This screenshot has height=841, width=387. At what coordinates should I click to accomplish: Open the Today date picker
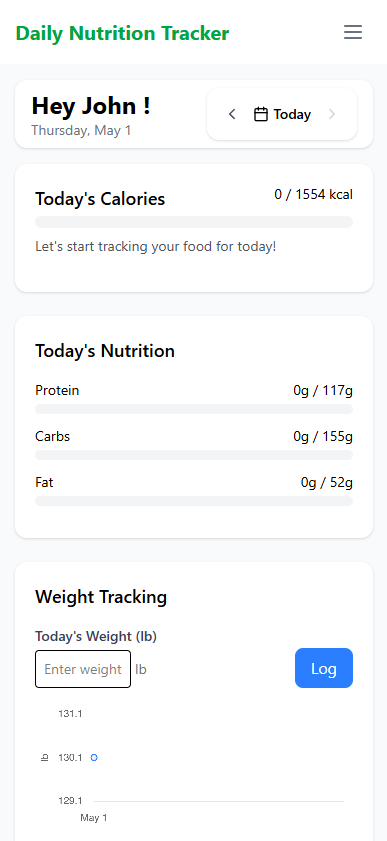pyautogui.click(x=282, y=114)
